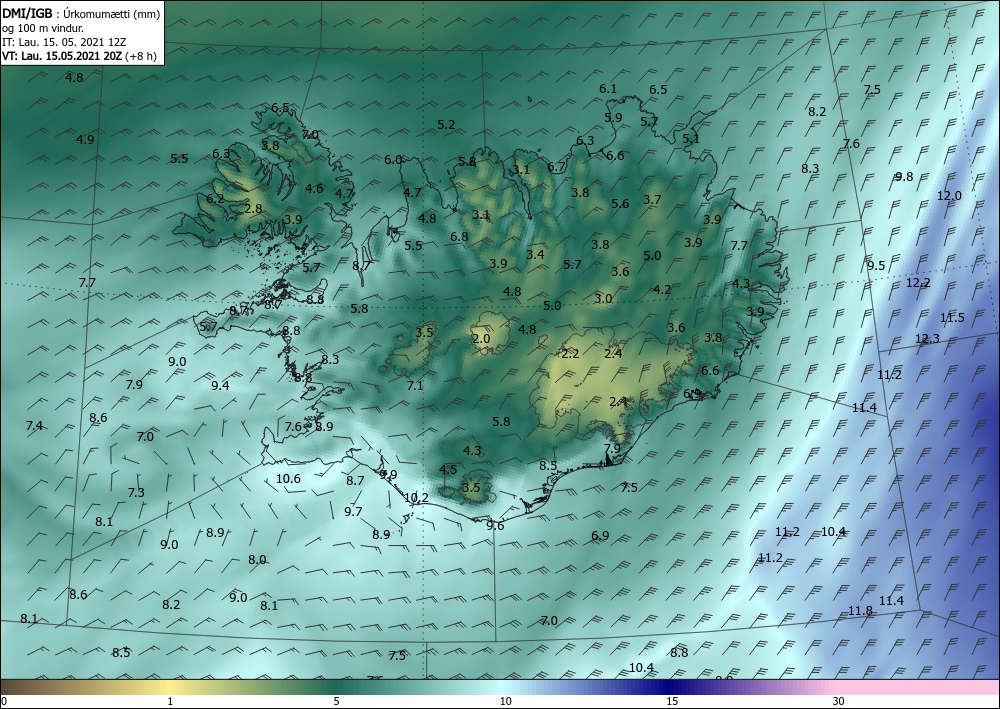The height and width of the screenshot is (709, 1000).
Task: Click the 12.2 value on the map
Action: pos(918,282)
